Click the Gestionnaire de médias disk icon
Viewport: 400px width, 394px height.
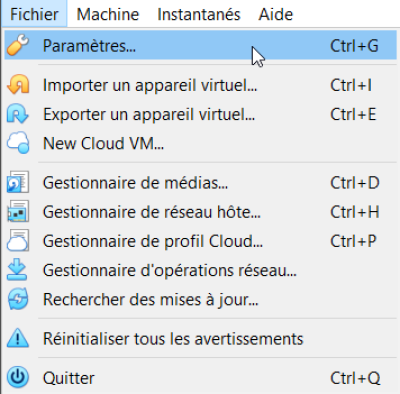coord(18,182)
